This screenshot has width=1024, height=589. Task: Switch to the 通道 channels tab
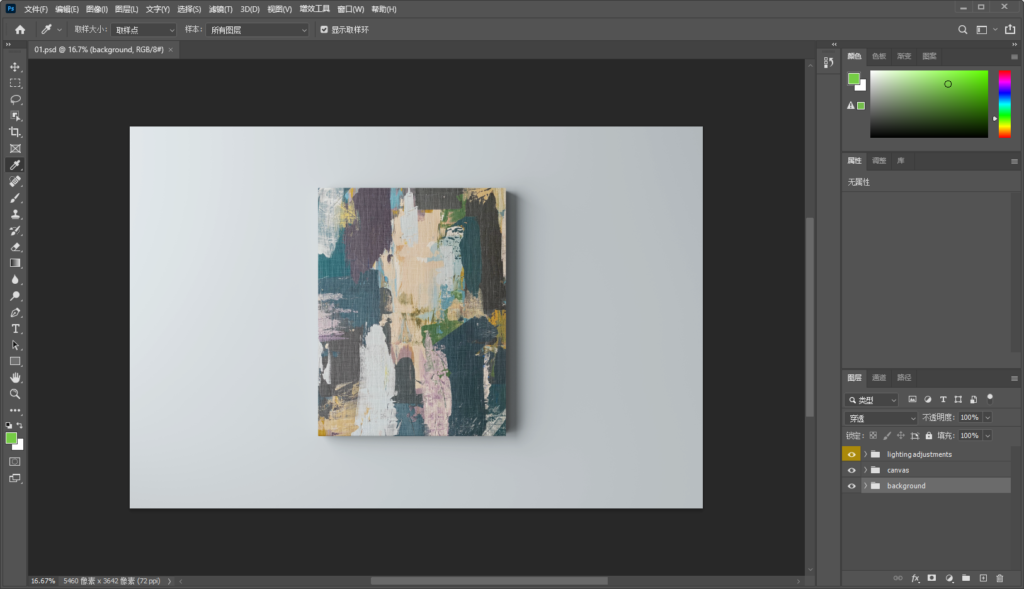coord(879,377)
